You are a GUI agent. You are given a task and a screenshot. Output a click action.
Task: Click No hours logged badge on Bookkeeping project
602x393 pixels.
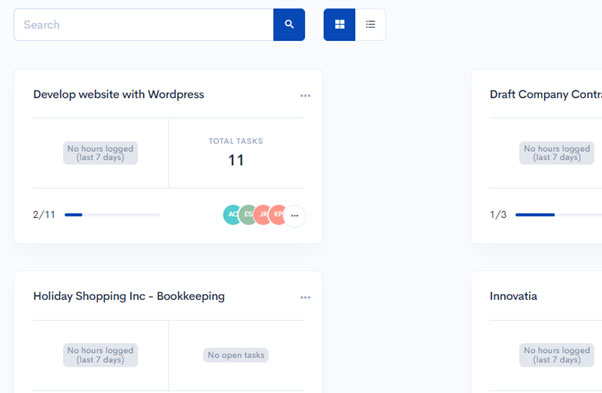100,355
